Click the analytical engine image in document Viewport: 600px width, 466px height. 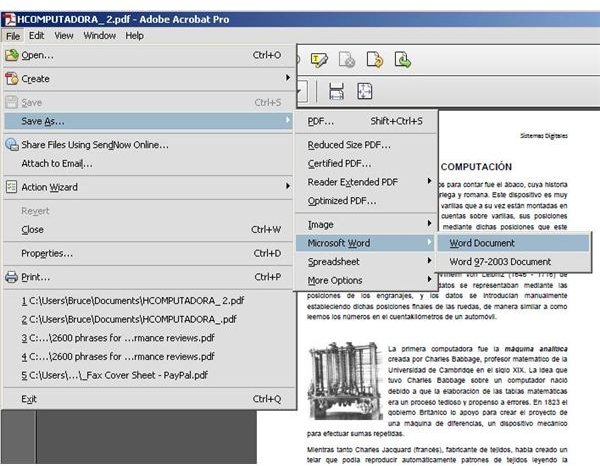pyautogui.click(x=344, y=381)
